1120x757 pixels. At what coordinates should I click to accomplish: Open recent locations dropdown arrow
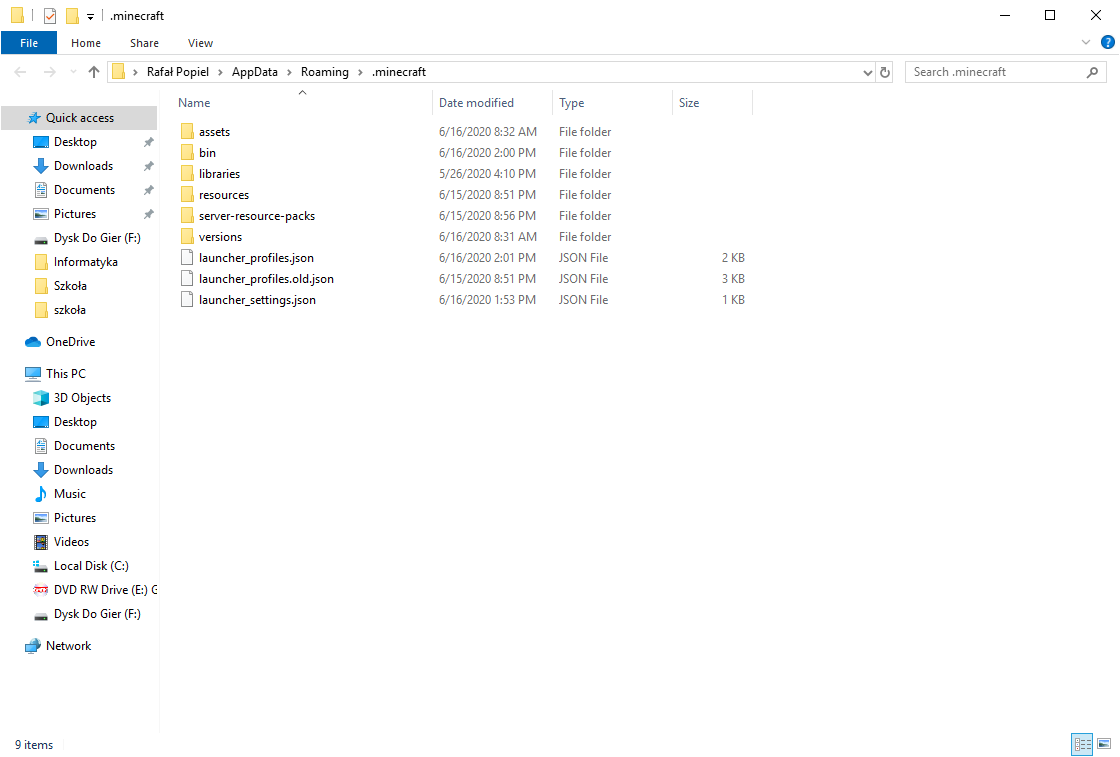click(x=73, y=72)
